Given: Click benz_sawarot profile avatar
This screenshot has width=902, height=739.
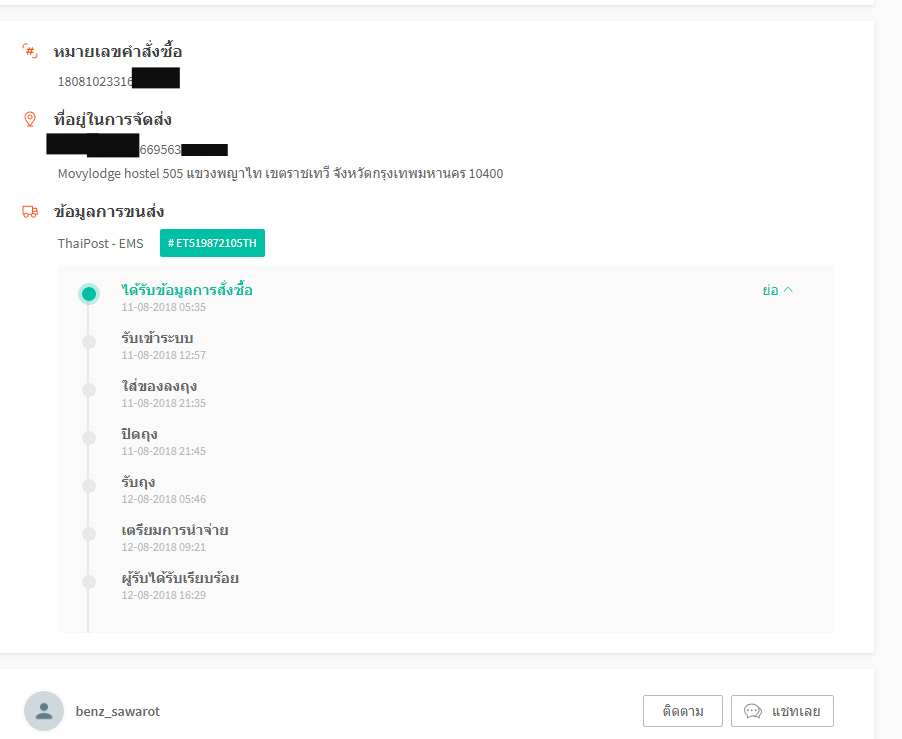Looking at the screenshot, I should 44,711.
